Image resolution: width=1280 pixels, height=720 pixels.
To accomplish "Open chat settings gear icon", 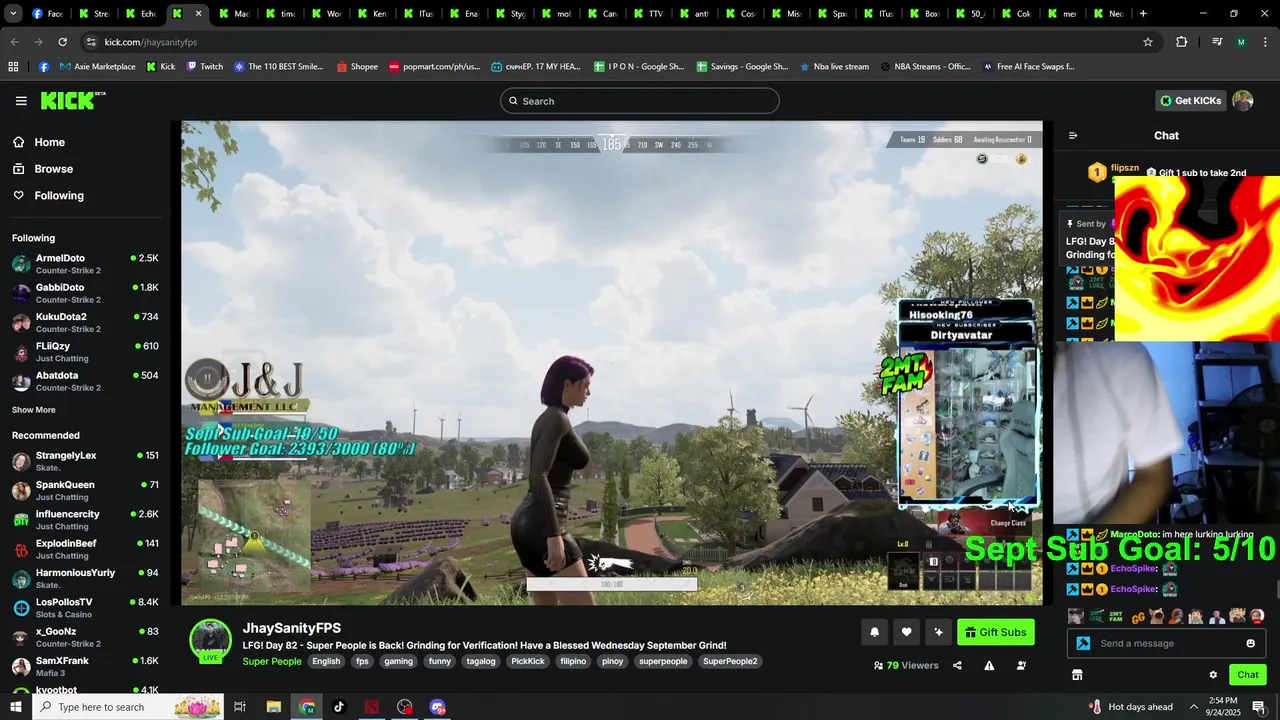I will [1213, 675].
